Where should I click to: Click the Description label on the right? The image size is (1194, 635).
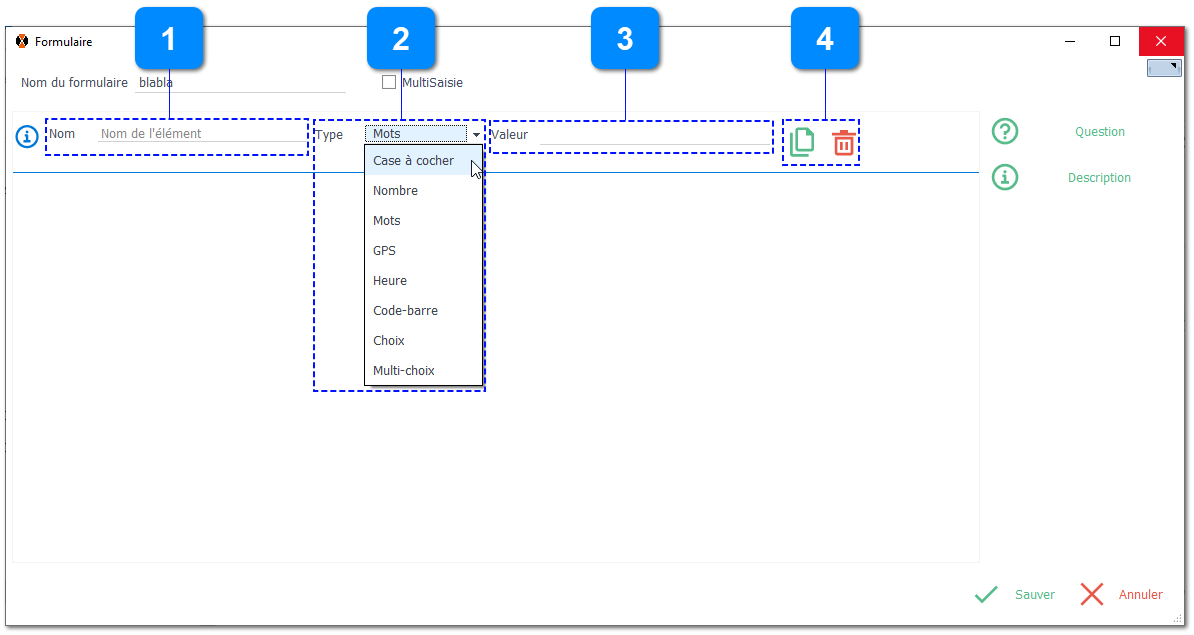point(1099,178)
